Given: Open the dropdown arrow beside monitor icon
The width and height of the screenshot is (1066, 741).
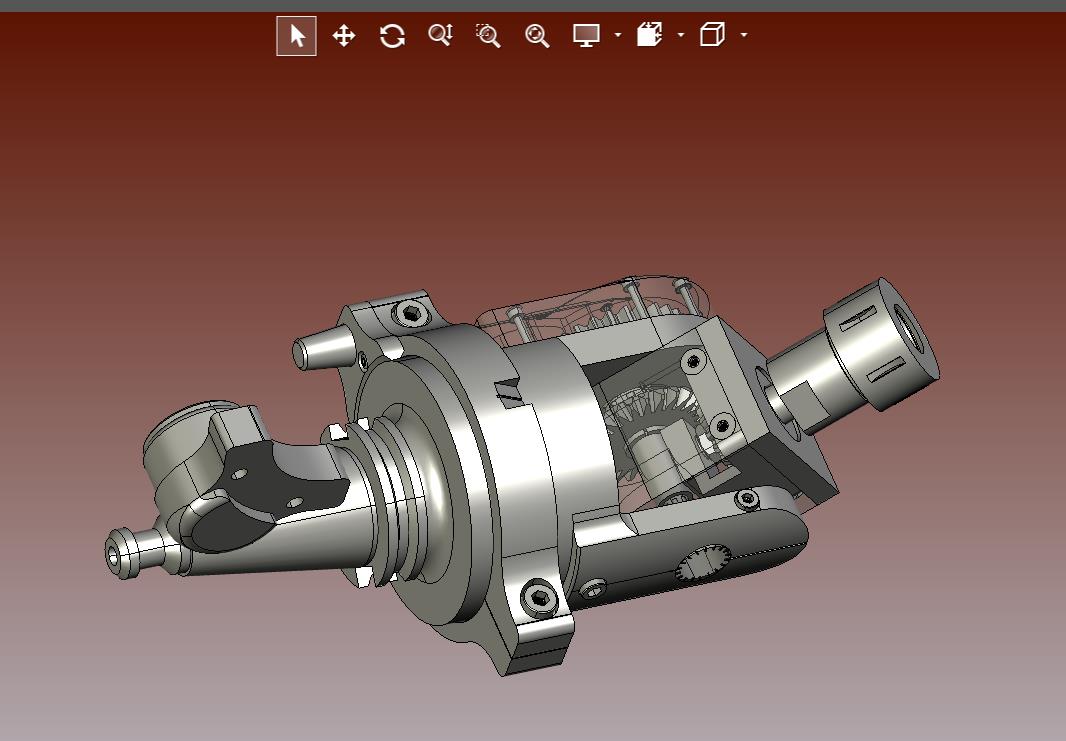Looking at the screenshot, I should [x=617, y=35].
